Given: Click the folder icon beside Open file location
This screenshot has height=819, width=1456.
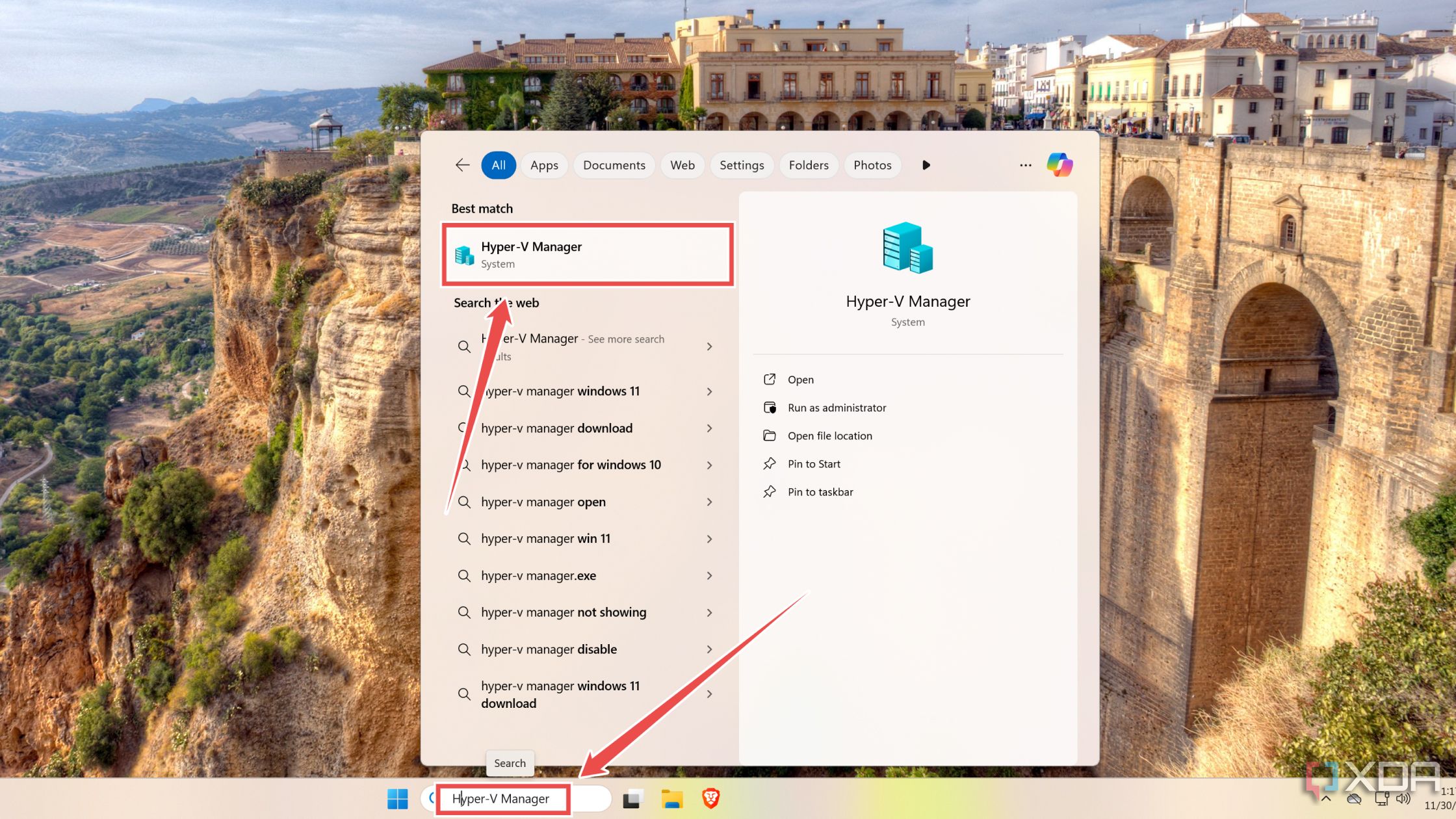Looking at the screenshot, I should point(770,435).
